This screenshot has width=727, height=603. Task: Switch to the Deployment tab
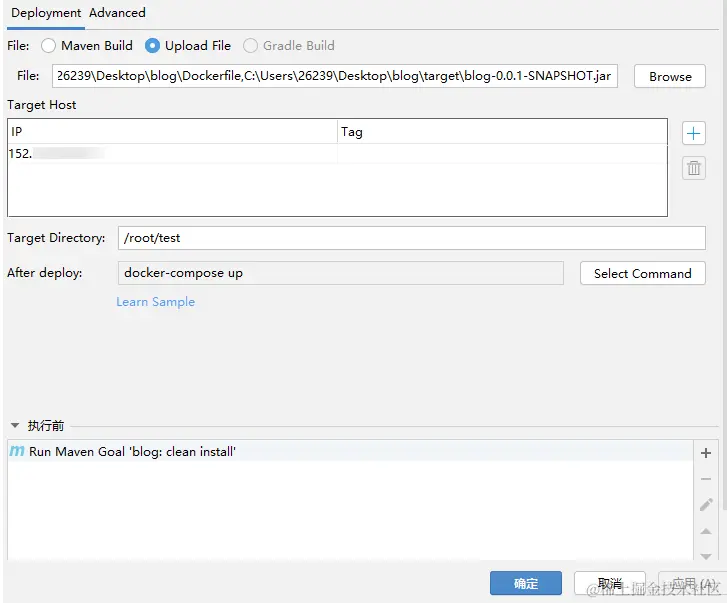46,13
